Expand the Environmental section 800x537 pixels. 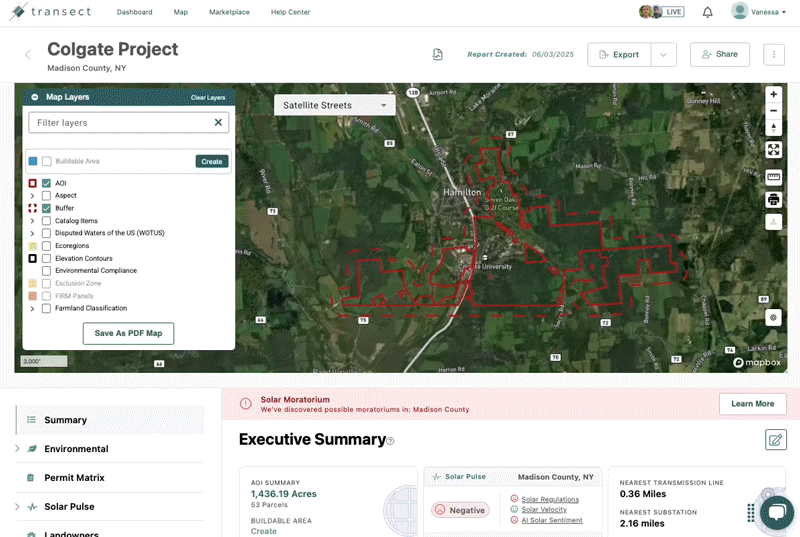[x=17, y=449]
